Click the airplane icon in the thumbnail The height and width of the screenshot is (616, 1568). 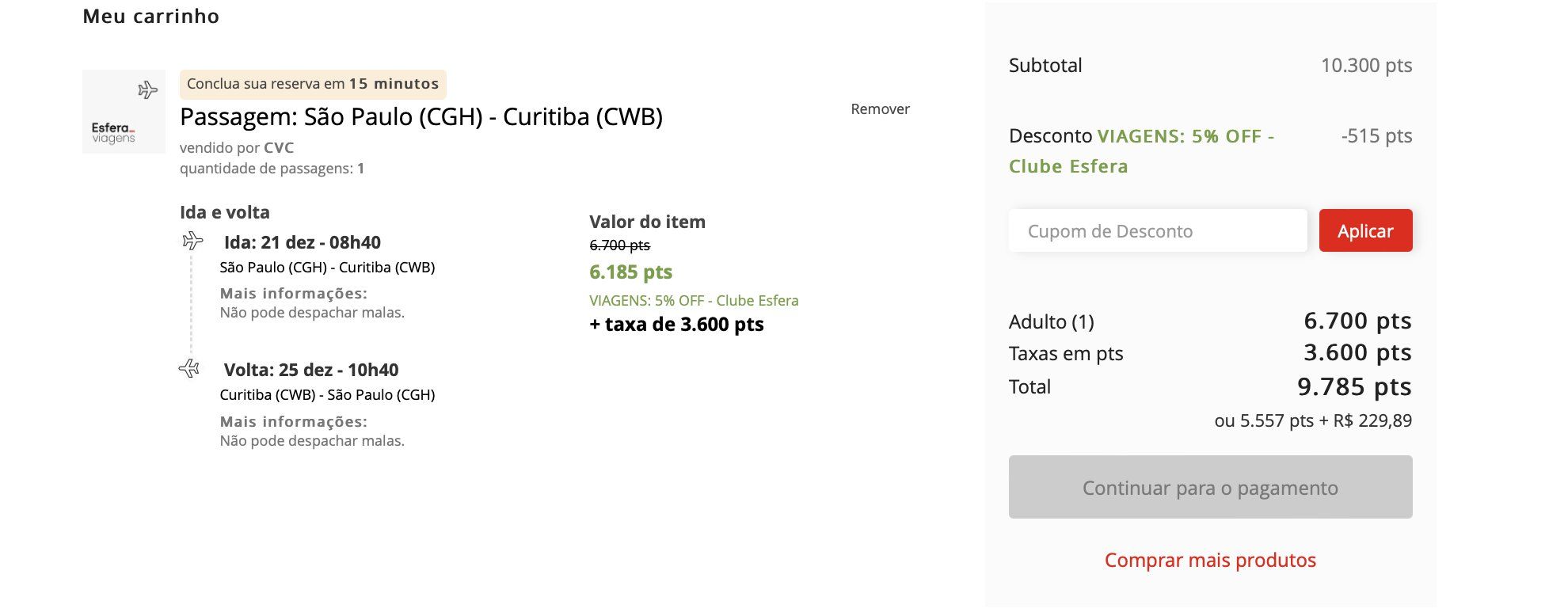click(147, 89)
